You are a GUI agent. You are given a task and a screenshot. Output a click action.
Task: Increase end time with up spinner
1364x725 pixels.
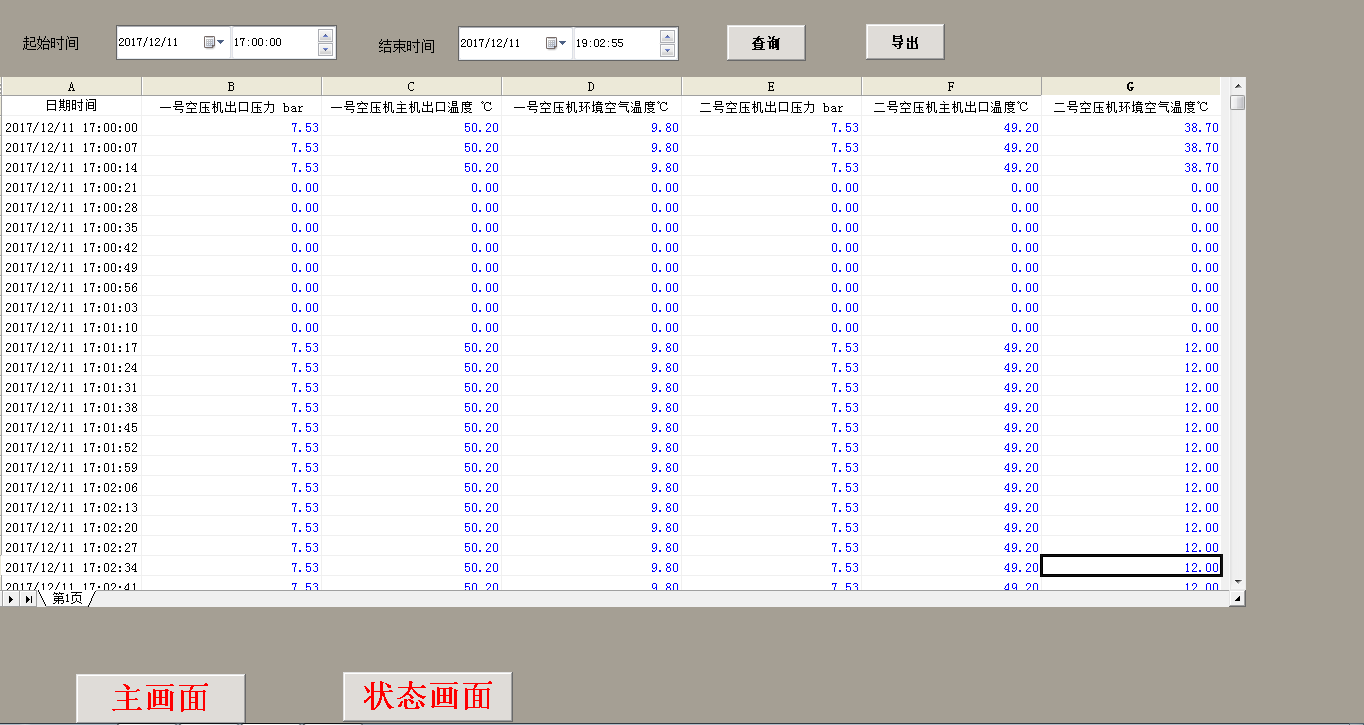(667, 37)
